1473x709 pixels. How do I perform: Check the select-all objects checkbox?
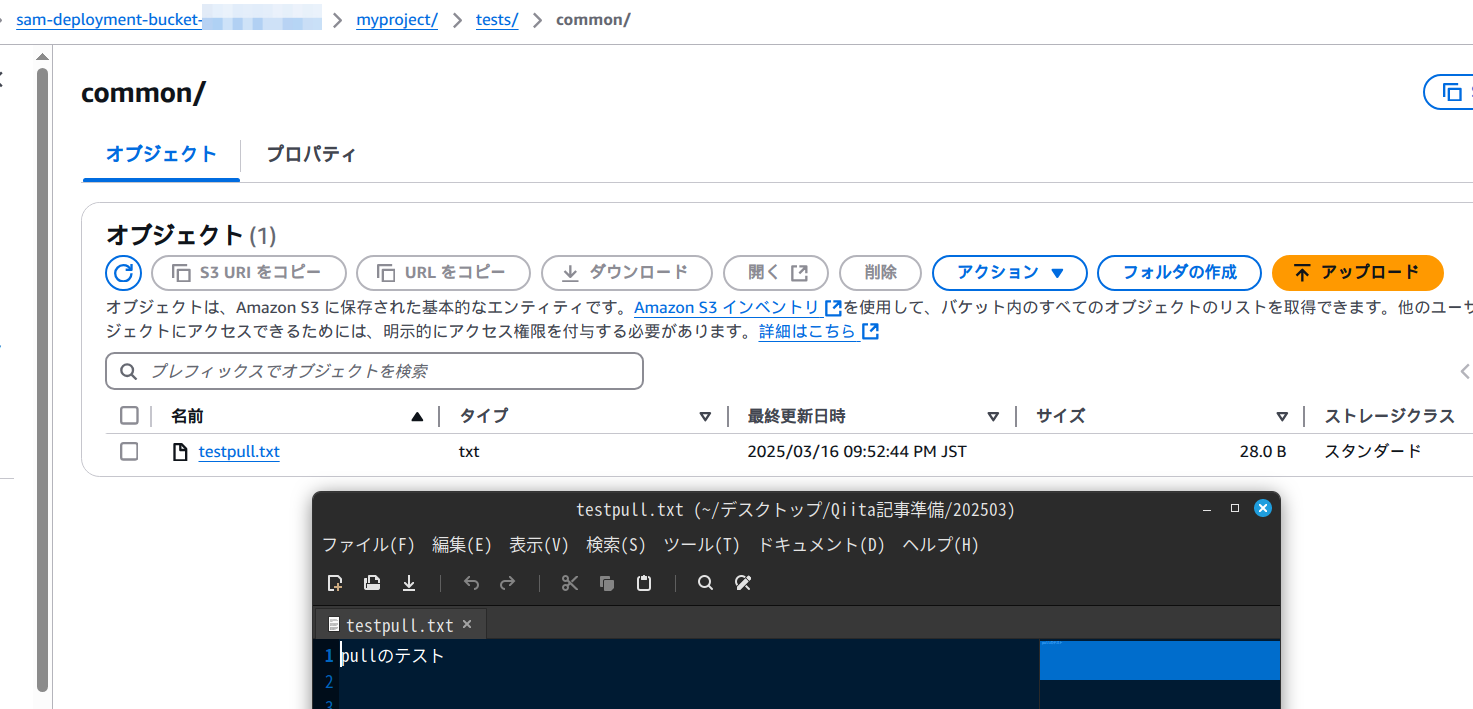[129, 414]
